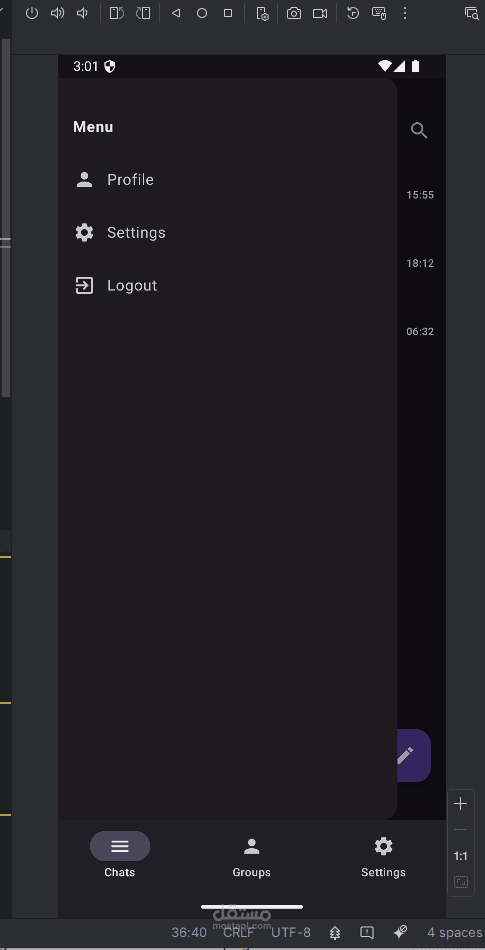Tap the emulator back triangle button
485x950 pixels.
176,13
